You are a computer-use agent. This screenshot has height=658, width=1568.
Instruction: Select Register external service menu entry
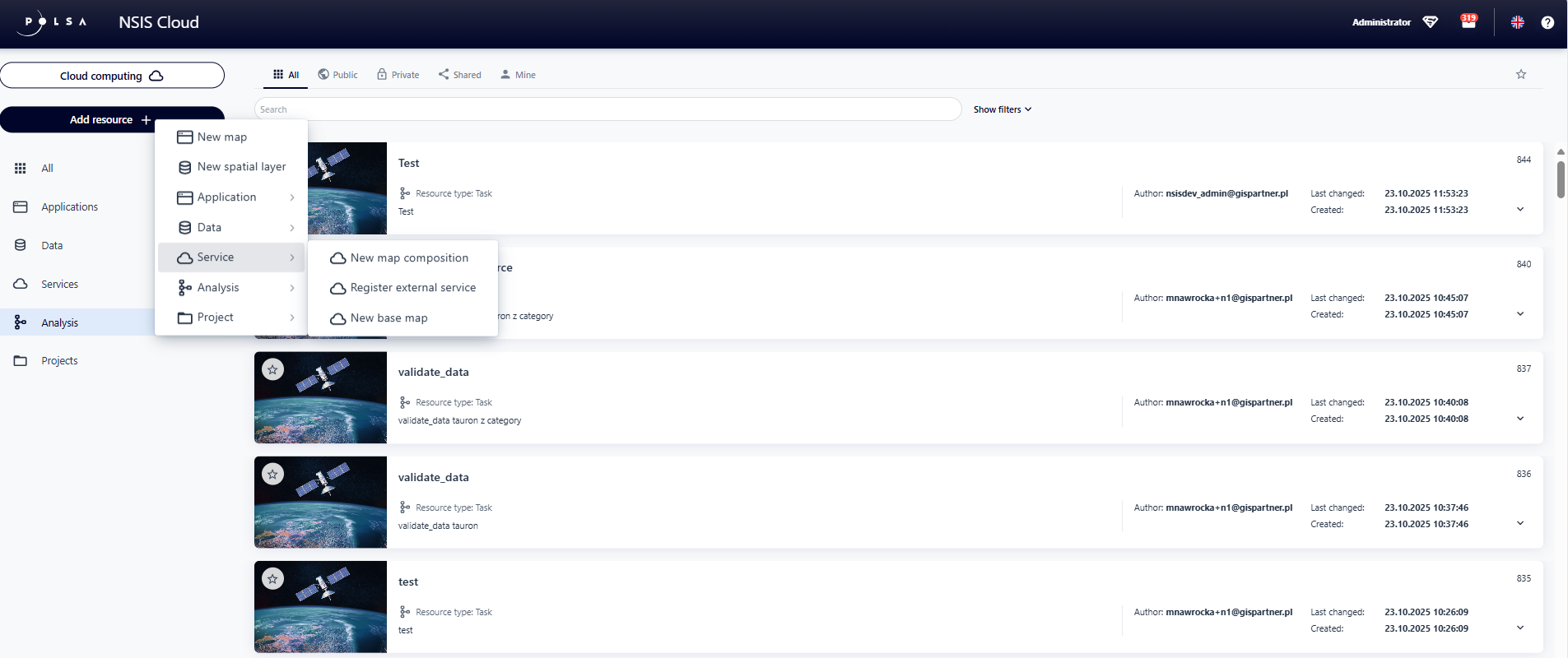tap(412, 288)
